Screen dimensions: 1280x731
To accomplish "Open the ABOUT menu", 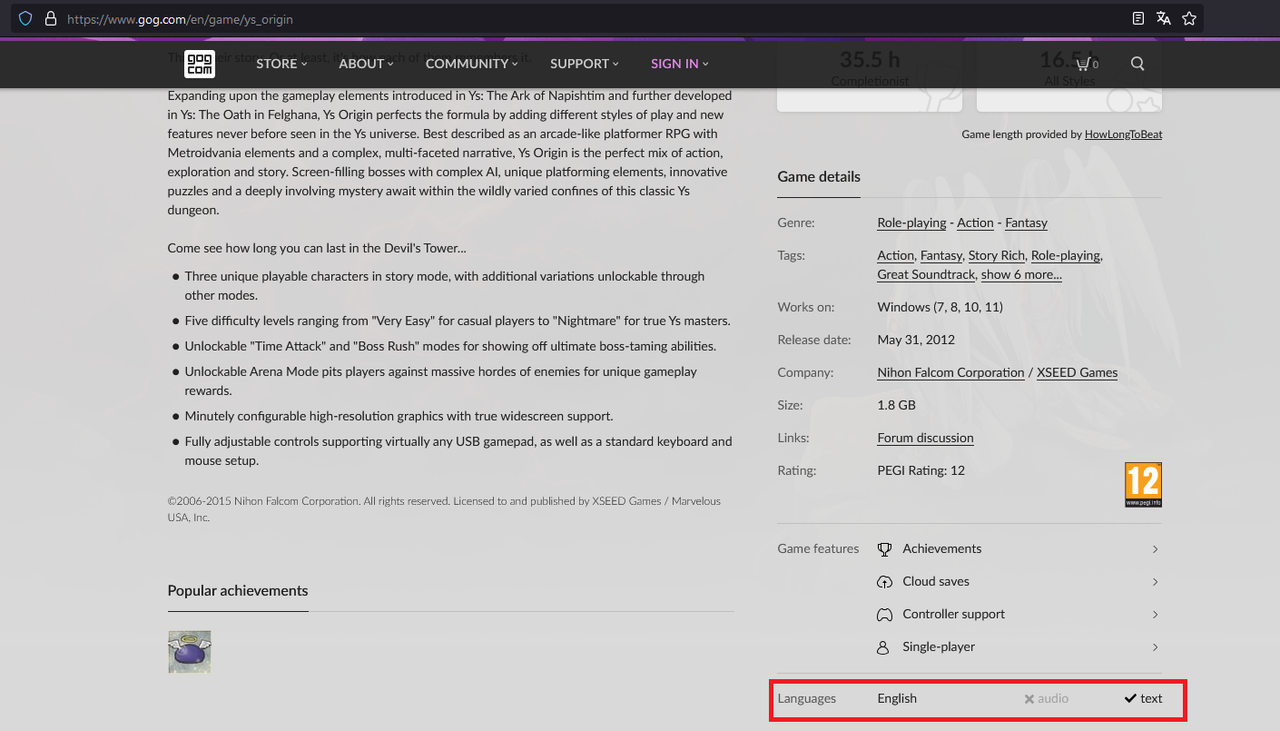I will pos(366,63).
